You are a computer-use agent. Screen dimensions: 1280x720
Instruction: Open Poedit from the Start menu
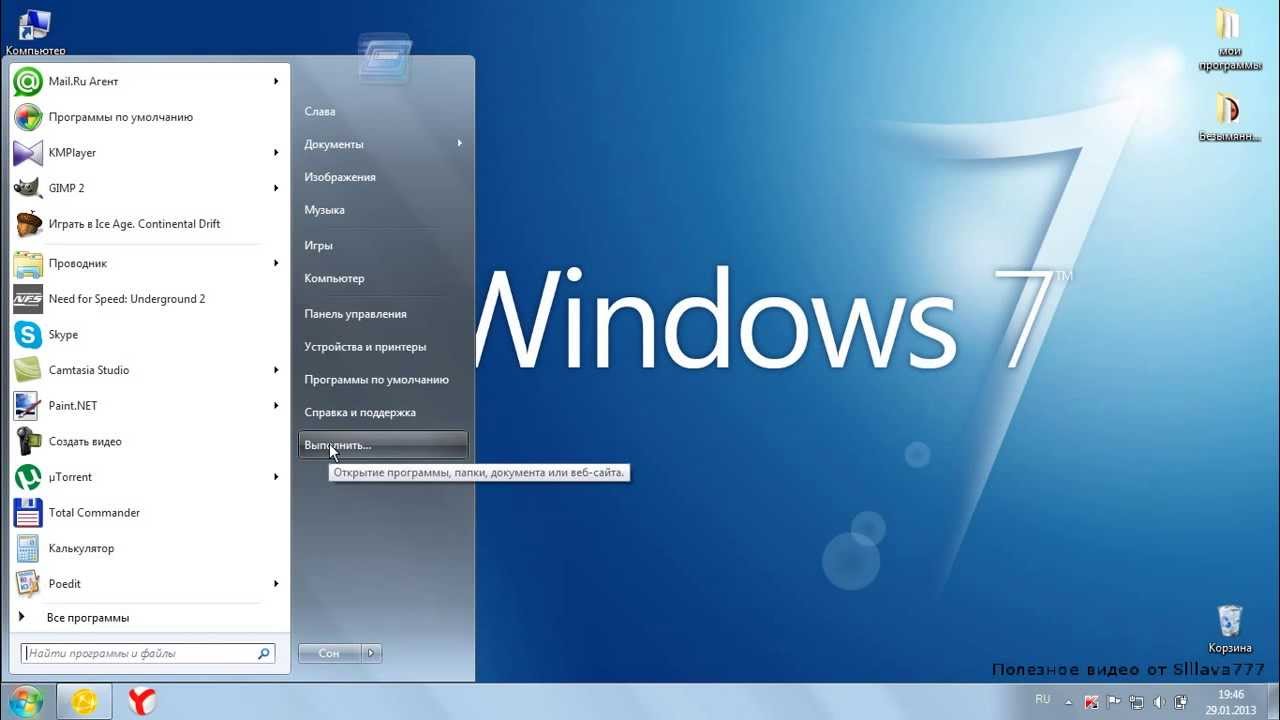pos(148,584)
